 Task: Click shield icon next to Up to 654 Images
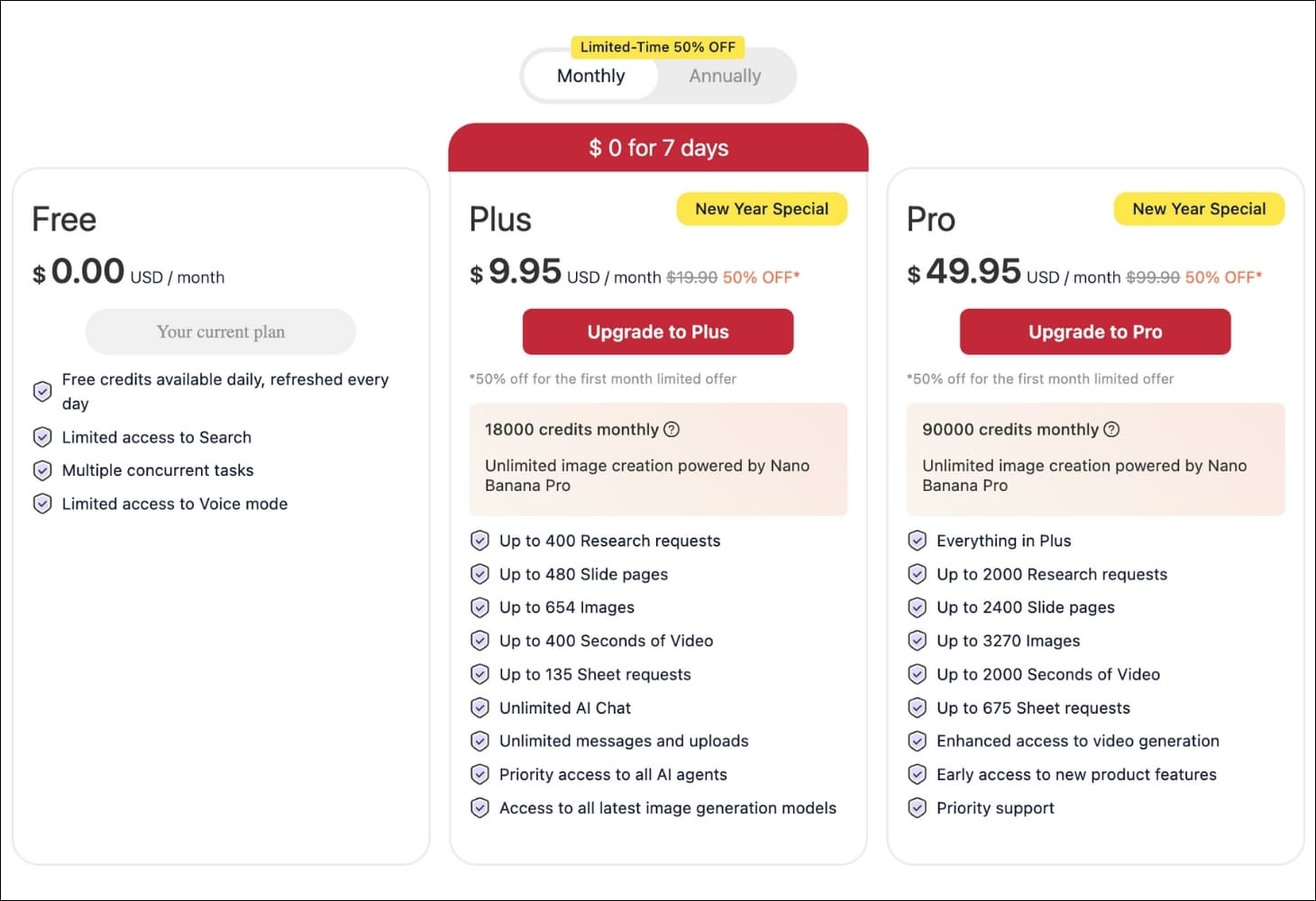pyautogui.click(x=480, y=607)
